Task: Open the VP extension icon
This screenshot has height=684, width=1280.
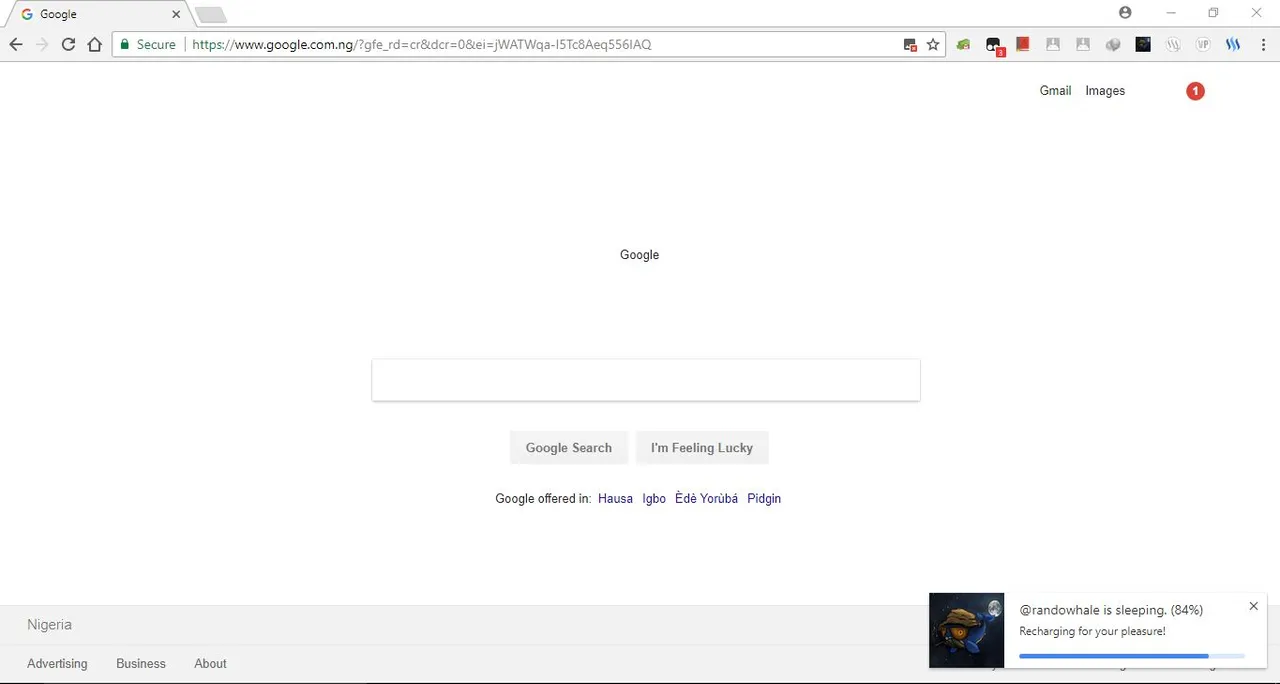Action: [x=1203, y=44]
